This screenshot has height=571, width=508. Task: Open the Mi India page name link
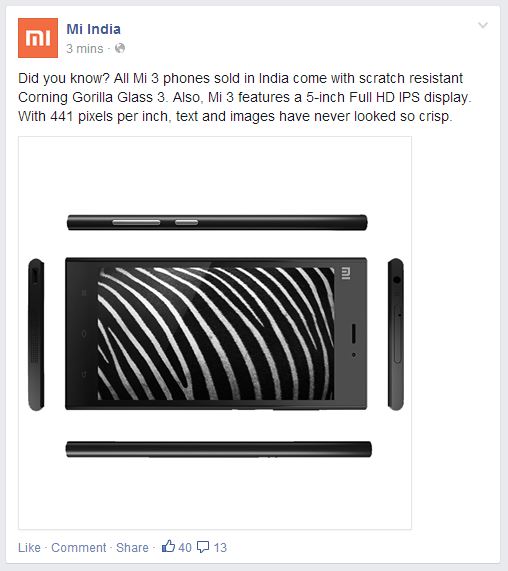point(94,29)
